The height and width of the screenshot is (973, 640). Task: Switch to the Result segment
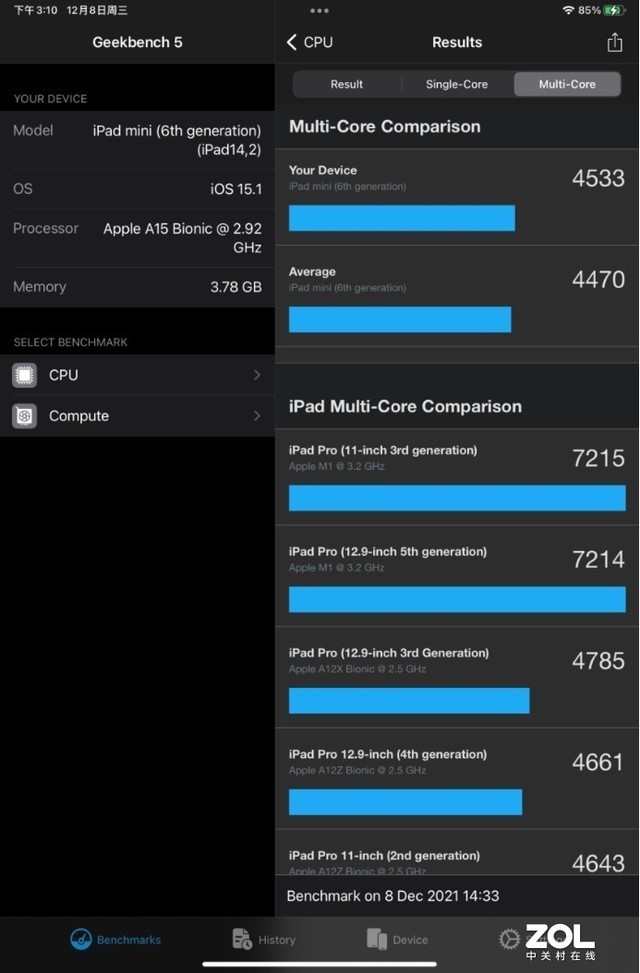[347, 84]
